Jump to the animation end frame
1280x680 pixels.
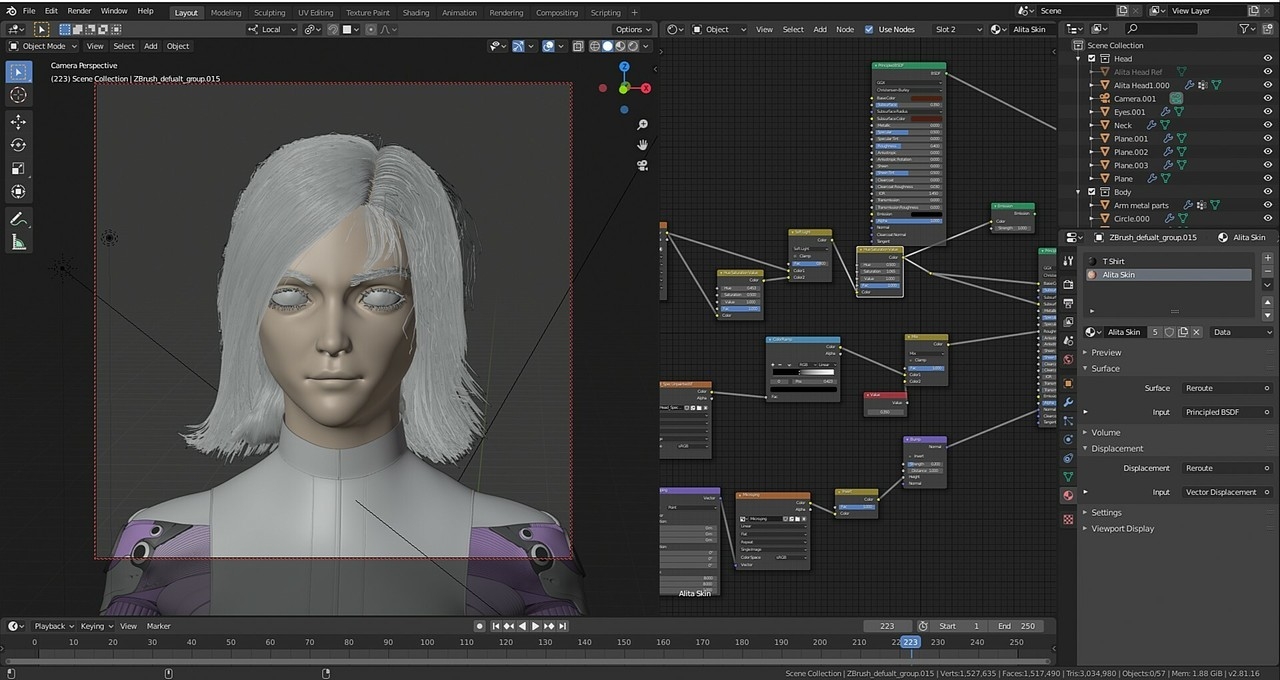point(564,626)
